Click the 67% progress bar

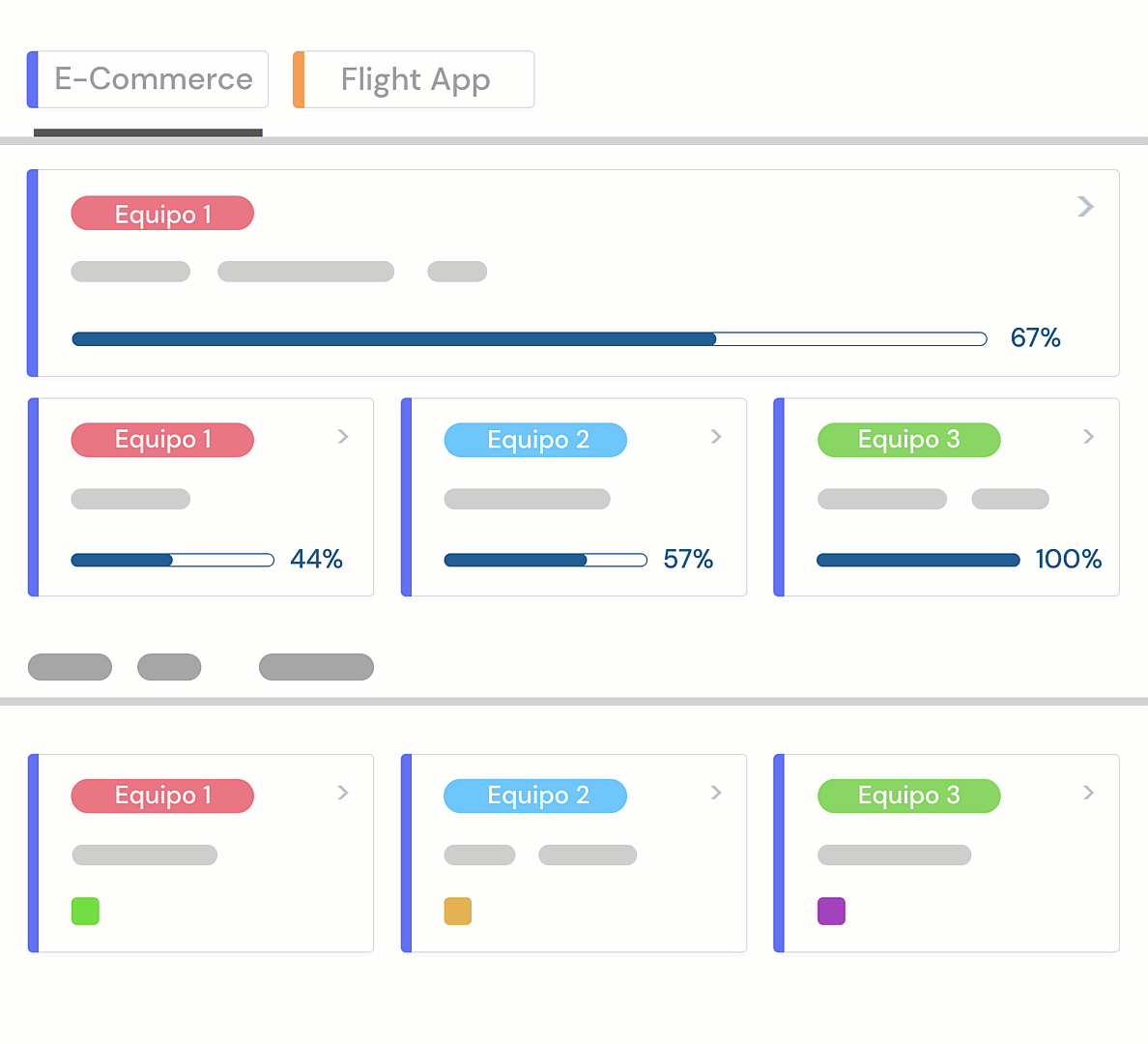coord(530,339)
